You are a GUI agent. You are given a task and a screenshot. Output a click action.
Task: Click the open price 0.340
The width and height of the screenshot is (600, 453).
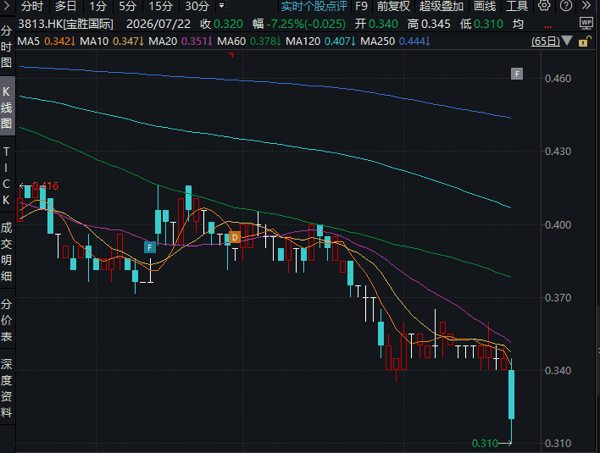click(x=383, y=24)
